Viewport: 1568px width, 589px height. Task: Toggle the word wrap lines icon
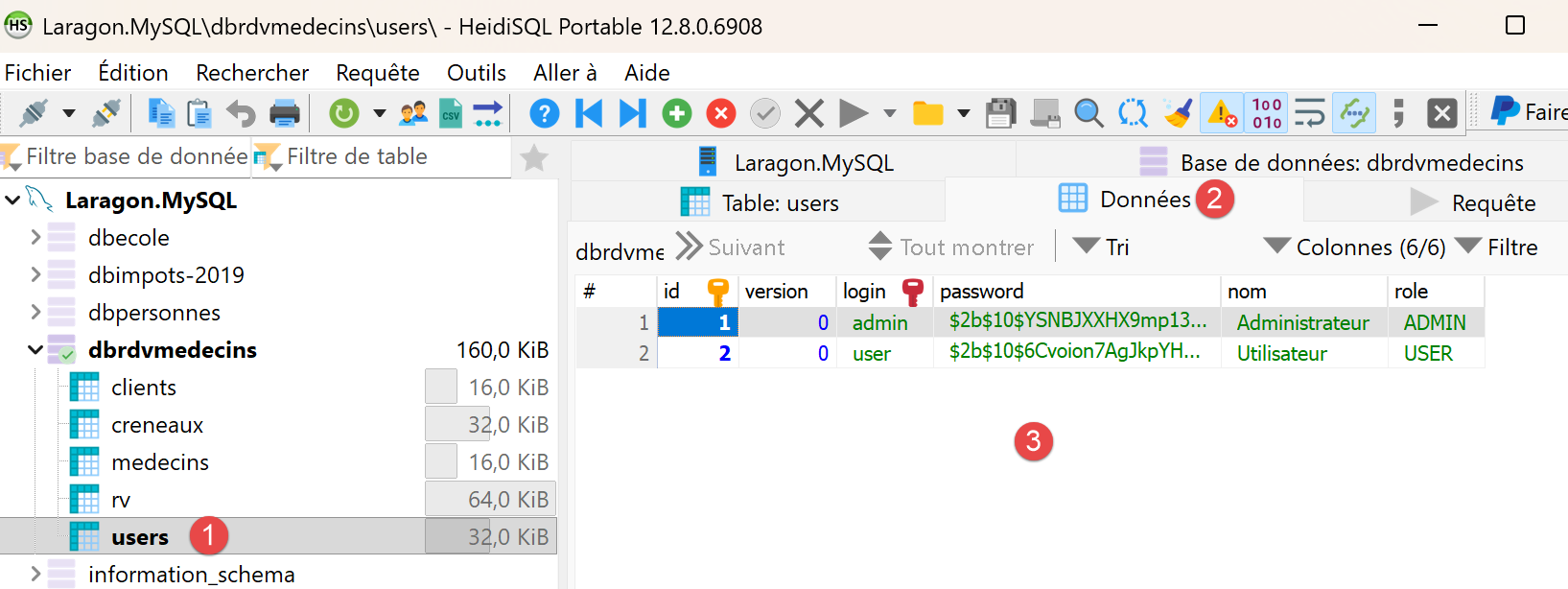tap(1310, 113)
